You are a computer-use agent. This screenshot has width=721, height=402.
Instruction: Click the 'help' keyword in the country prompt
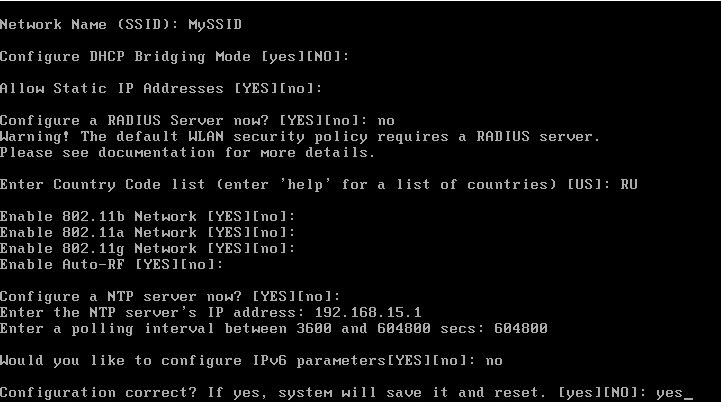[305, 184]
